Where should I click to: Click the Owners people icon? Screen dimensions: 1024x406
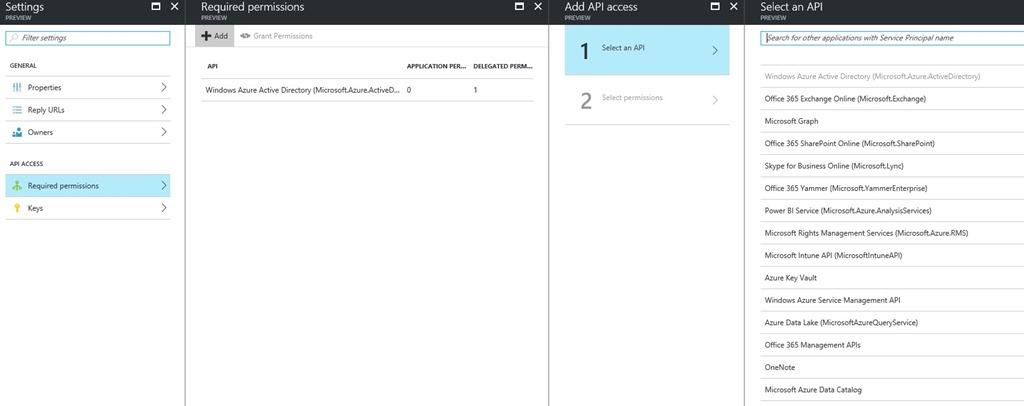tap(17, 132)
